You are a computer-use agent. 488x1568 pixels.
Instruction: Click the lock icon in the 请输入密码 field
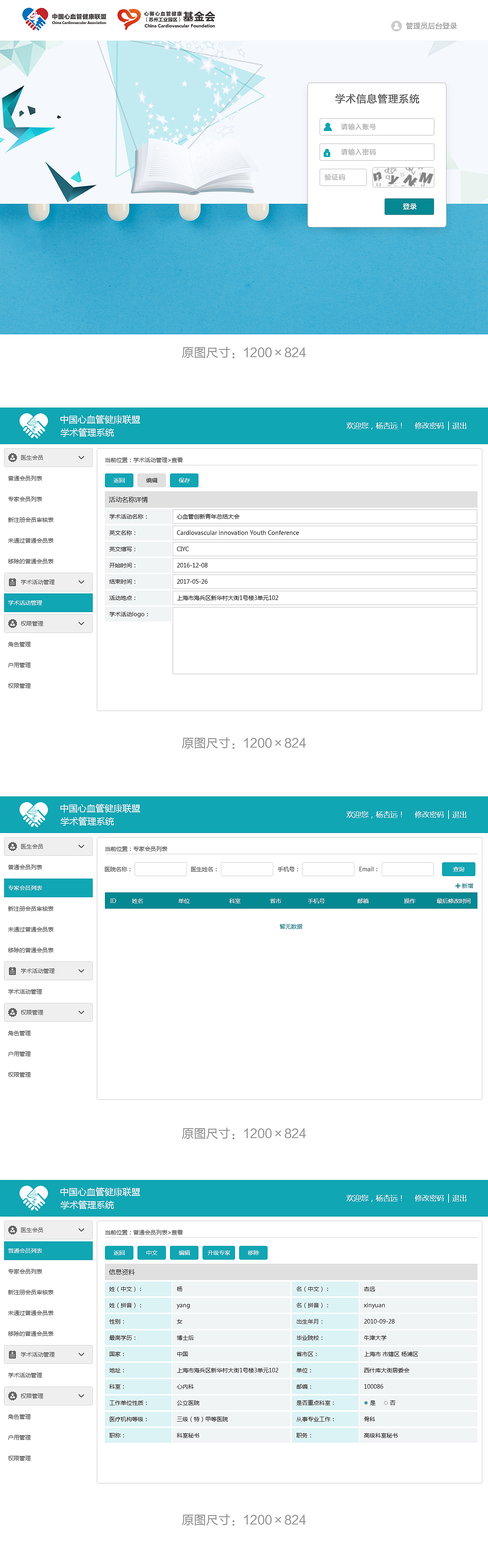(327, 152)
